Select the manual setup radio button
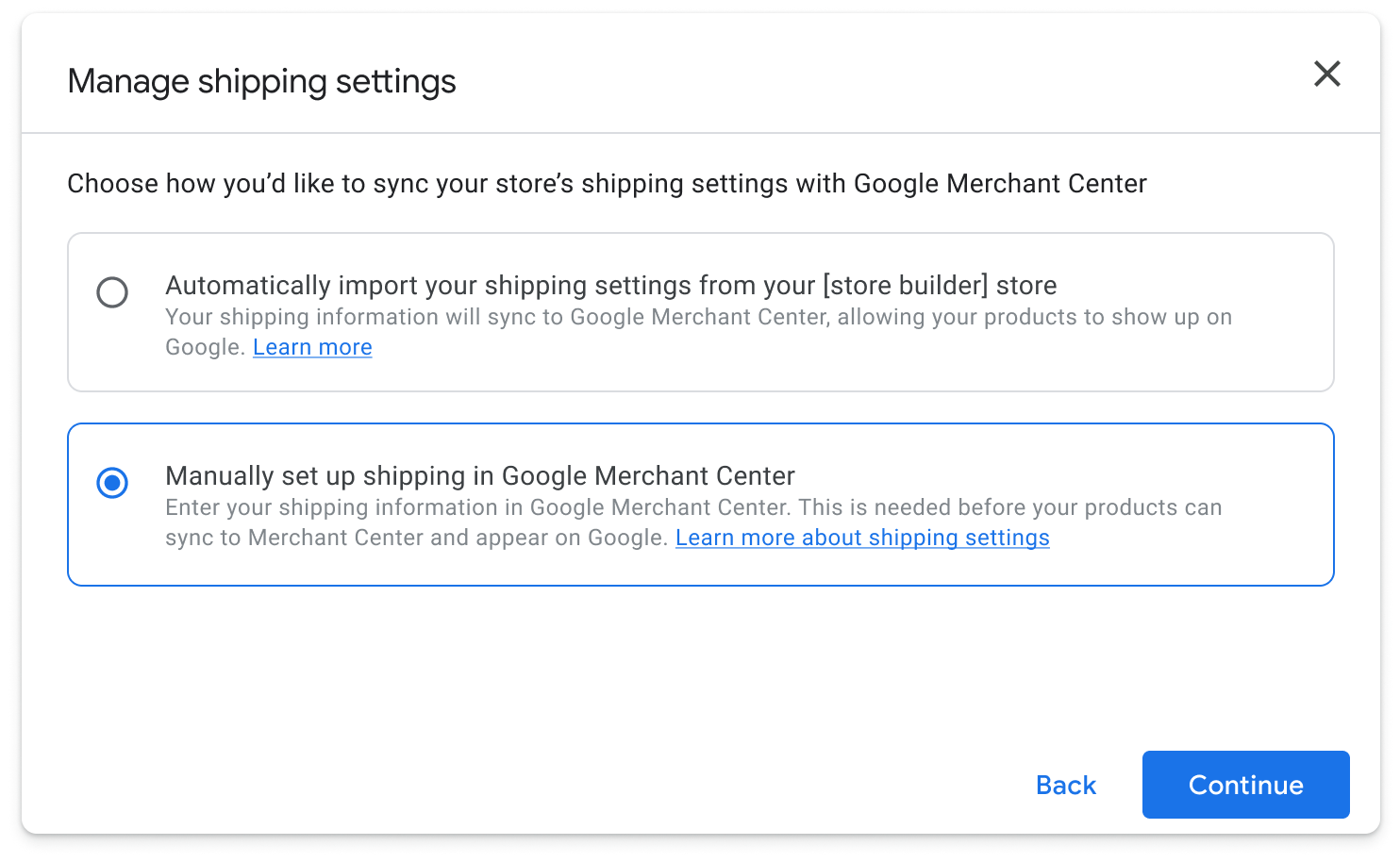 click(112, 483)
